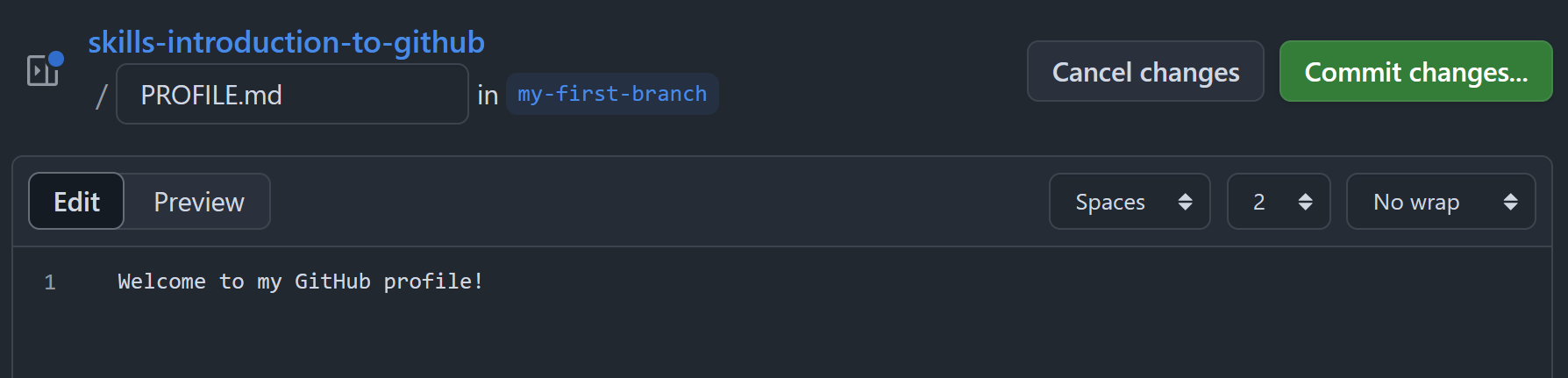
Task: Open the indent size dropdown showing 2
Action: (1279, 202)
